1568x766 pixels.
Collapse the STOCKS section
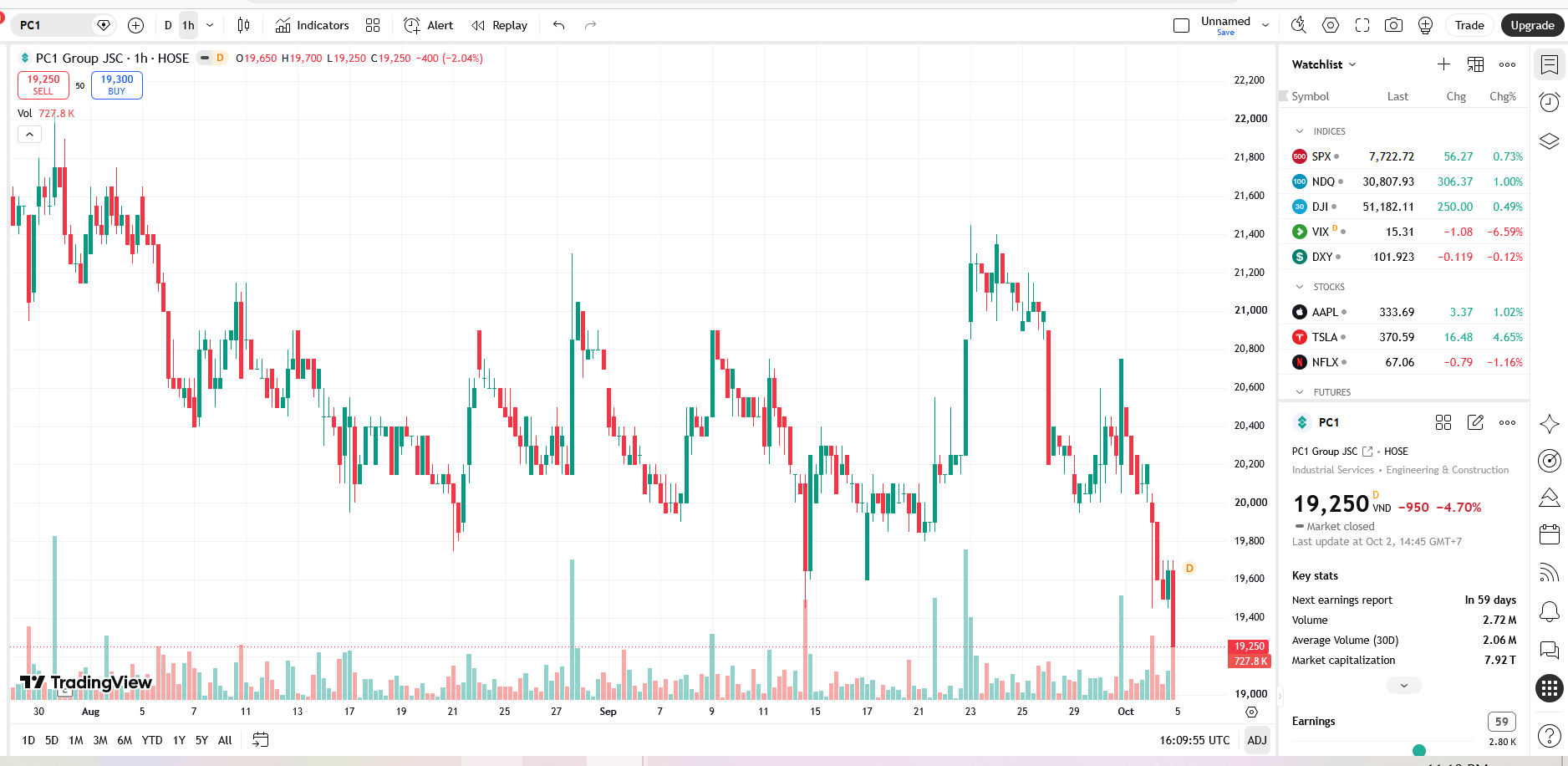tap(1300, 287)
